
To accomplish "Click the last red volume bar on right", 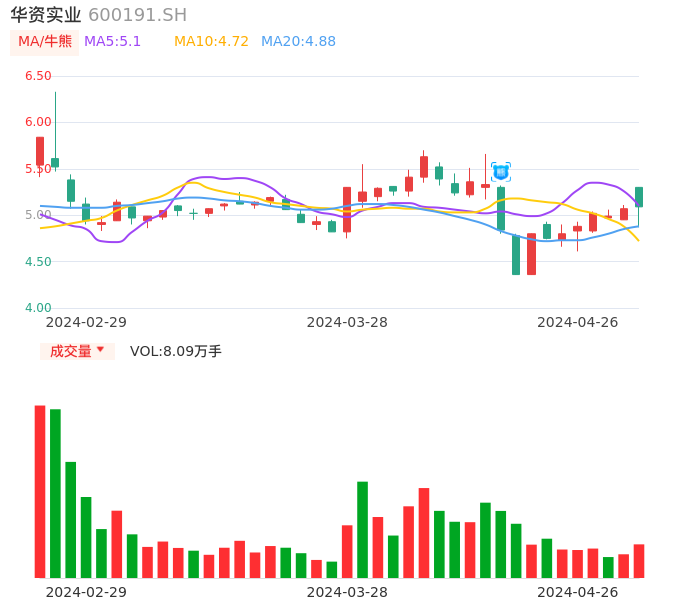I will click(639, 561).
